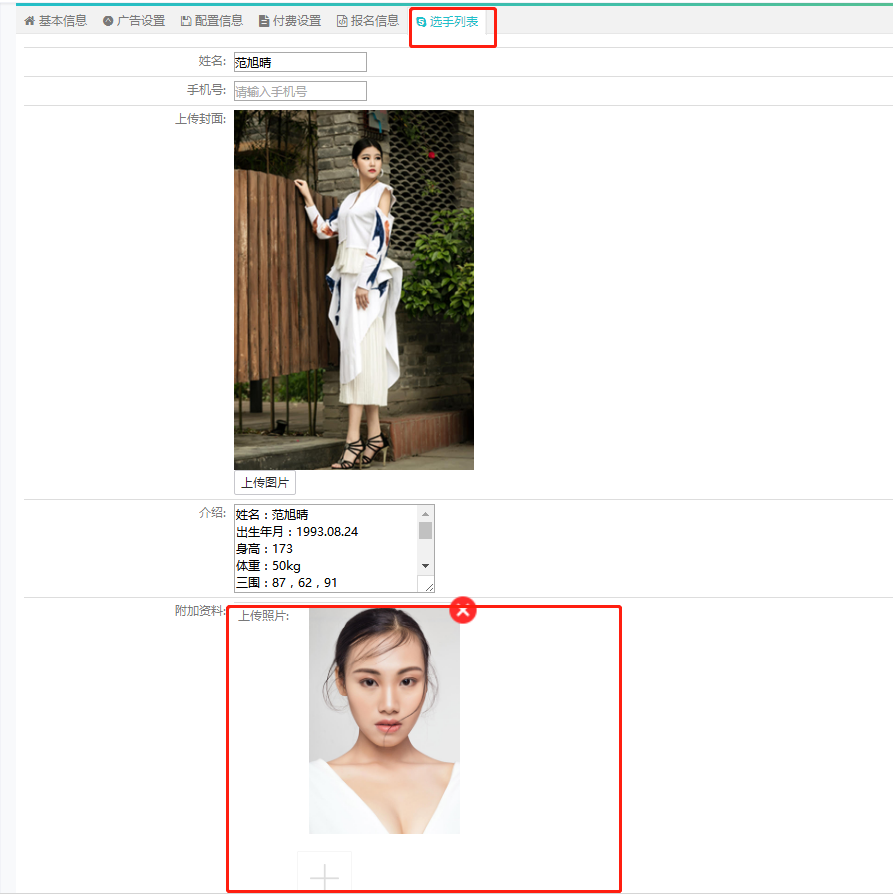Click the 附加资料 label
This screenshot has height=894, width=893.
tap(200, 611)
